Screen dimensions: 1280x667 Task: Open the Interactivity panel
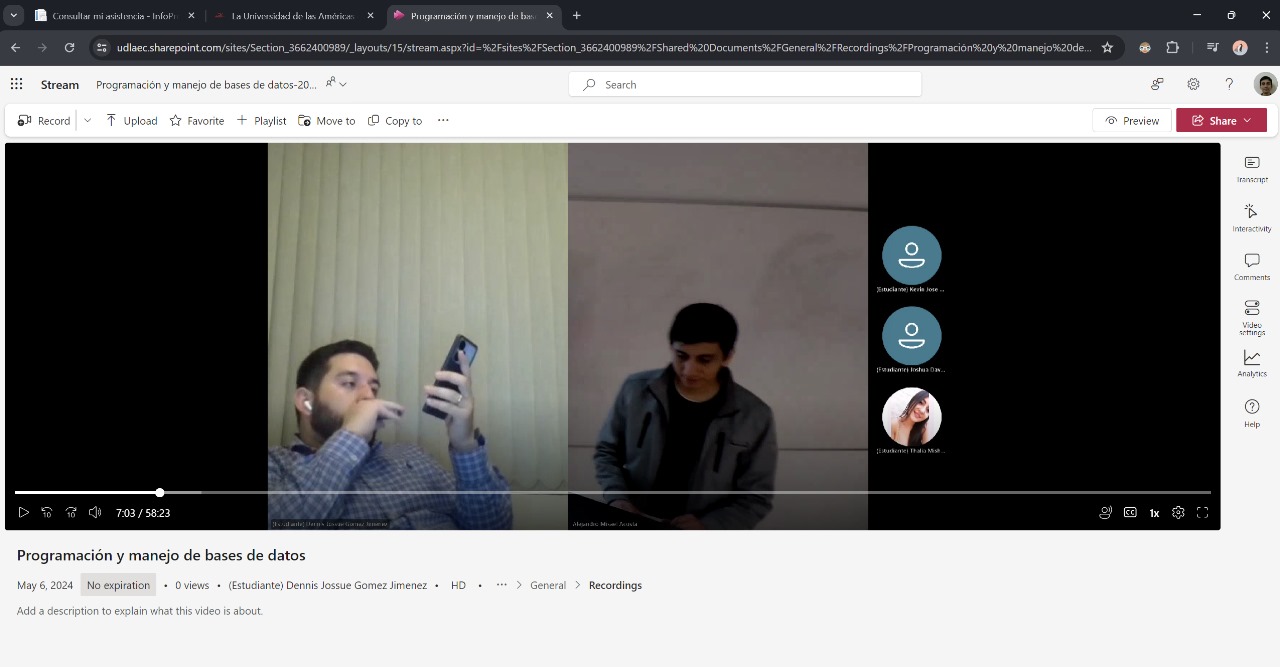tap(1251, 217)
